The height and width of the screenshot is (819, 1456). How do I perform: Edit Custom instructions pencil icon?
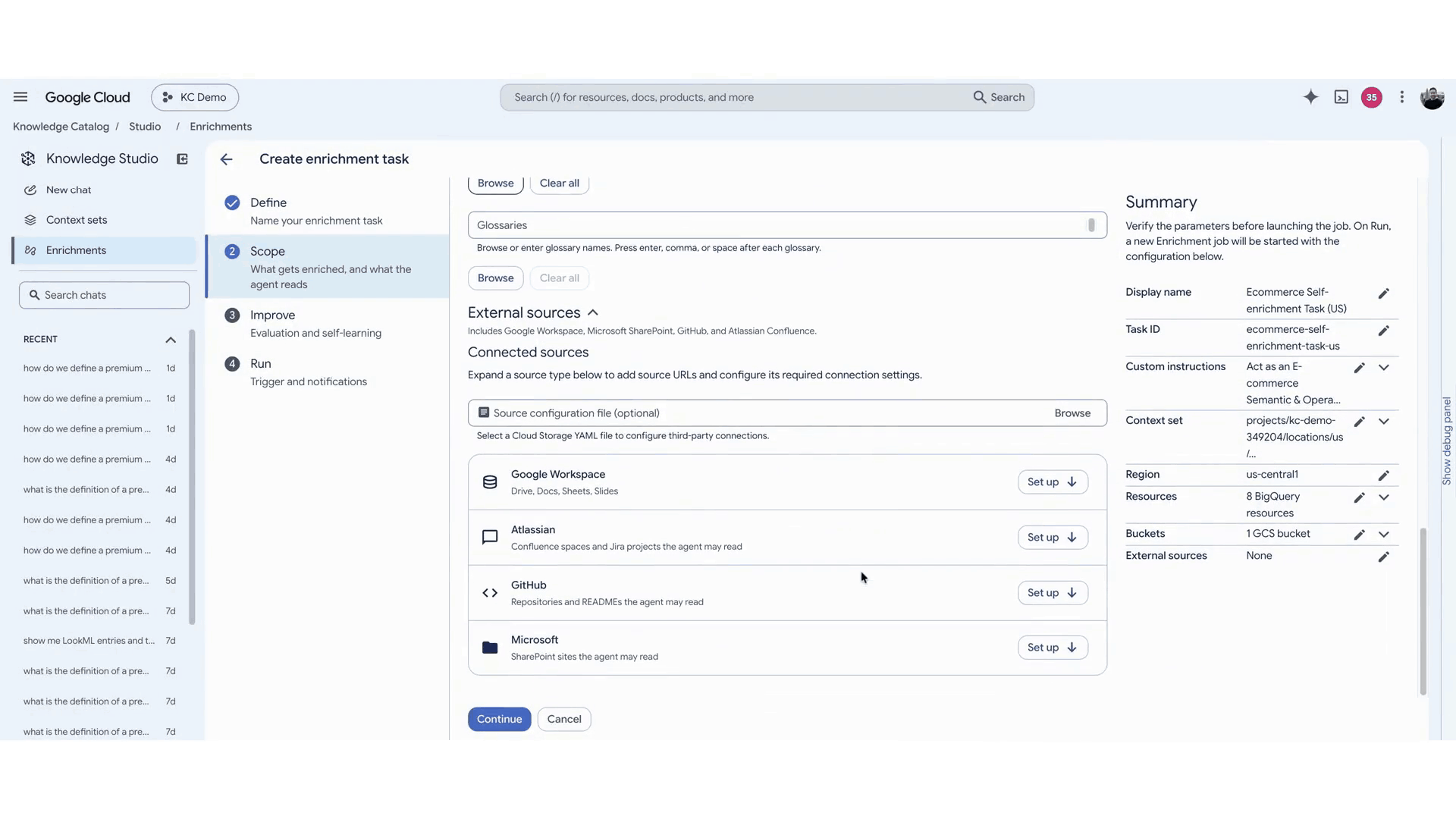(x=1359, y=368)
